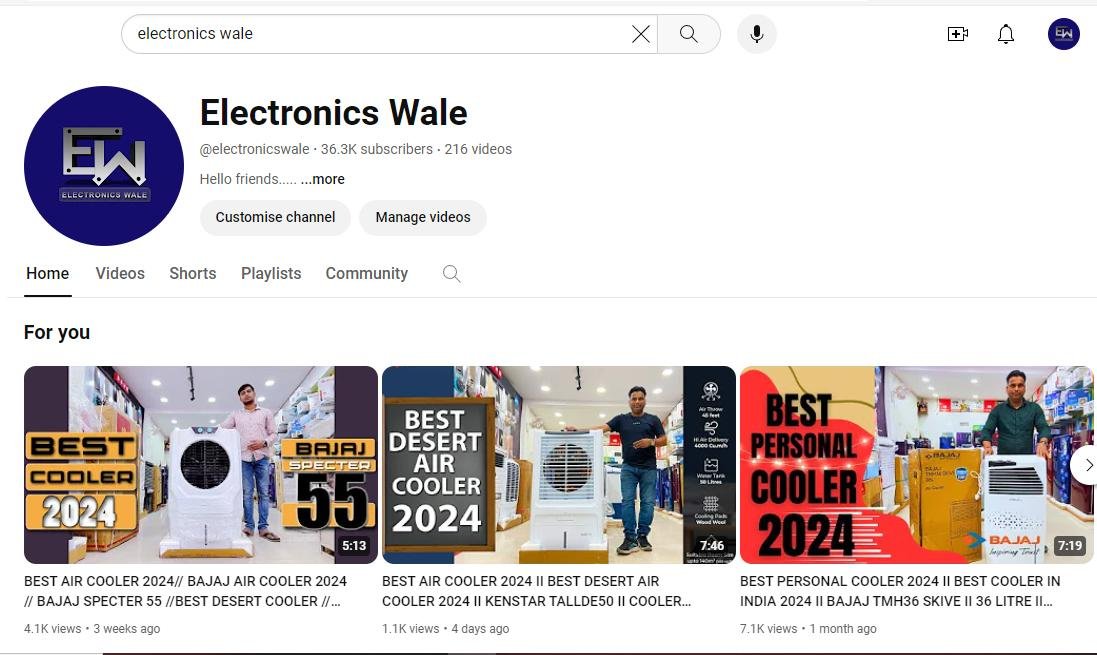Click the Electronics Wale channel logo
1097x655 pixels.
coord(104,166)
